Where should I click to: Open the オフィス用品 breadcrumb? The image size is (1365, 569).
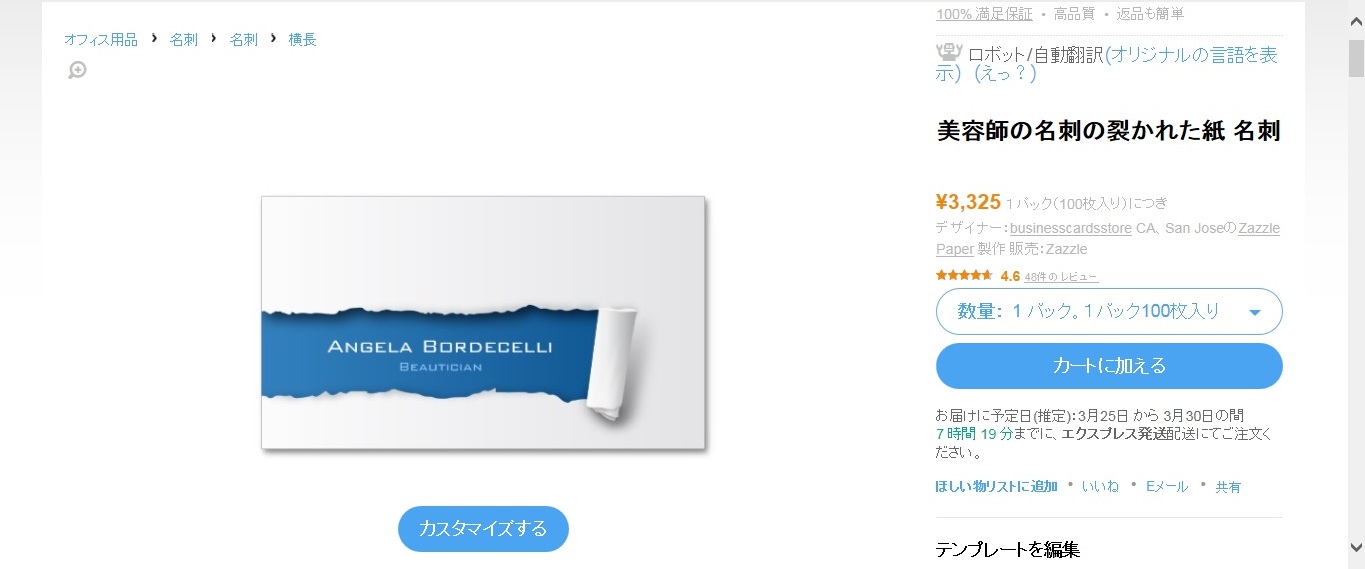[x=101, y=39]
